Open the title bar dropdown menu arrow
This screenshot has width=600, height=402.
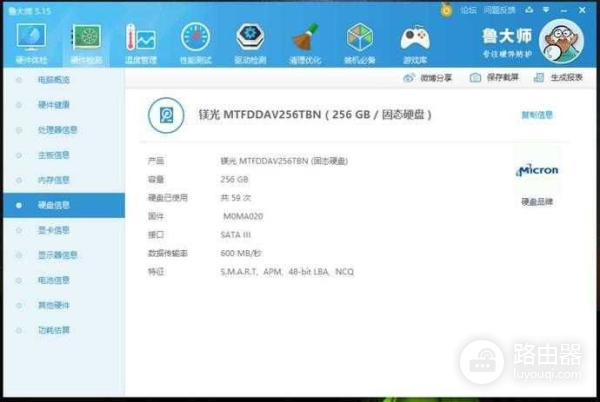(x=546, y=10)
